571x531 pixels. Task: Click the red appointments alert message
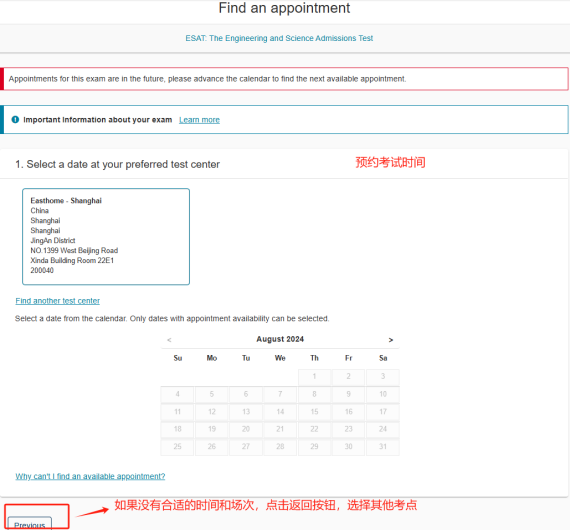284,79
